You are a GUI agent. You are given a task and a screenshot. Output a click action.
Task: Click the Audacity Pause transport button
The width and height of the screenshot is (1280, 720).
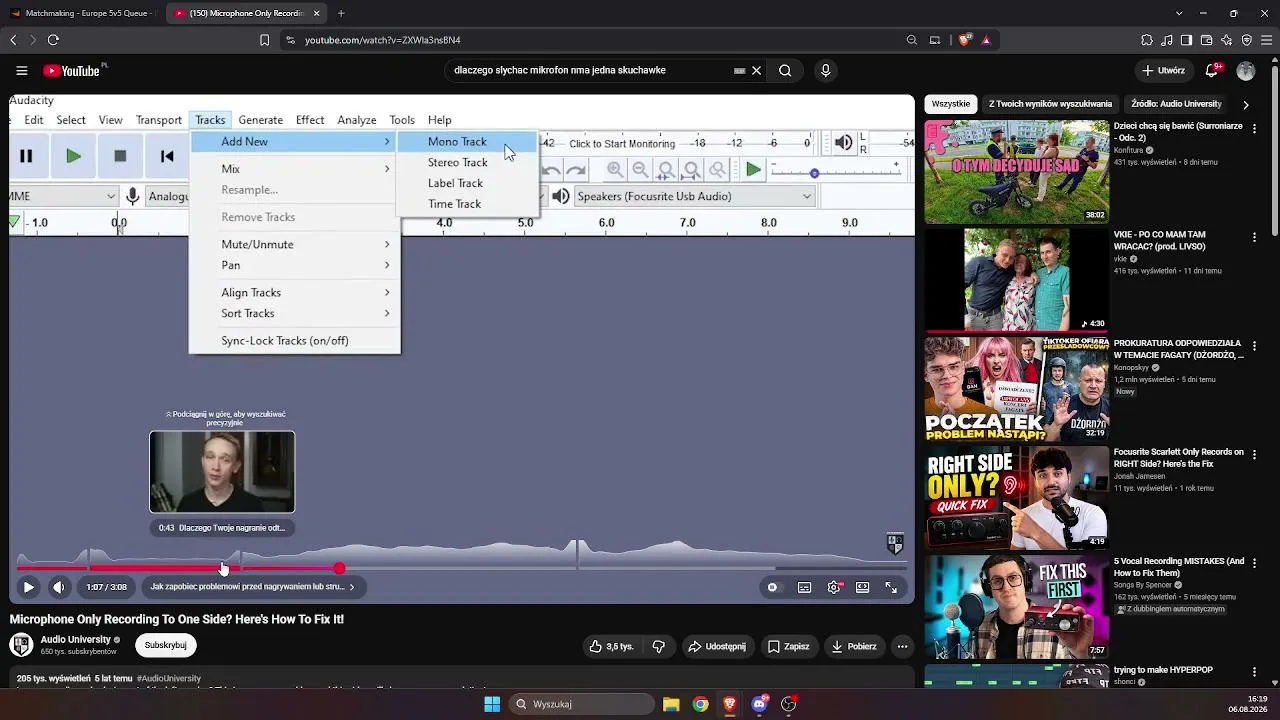pos(26,156)
